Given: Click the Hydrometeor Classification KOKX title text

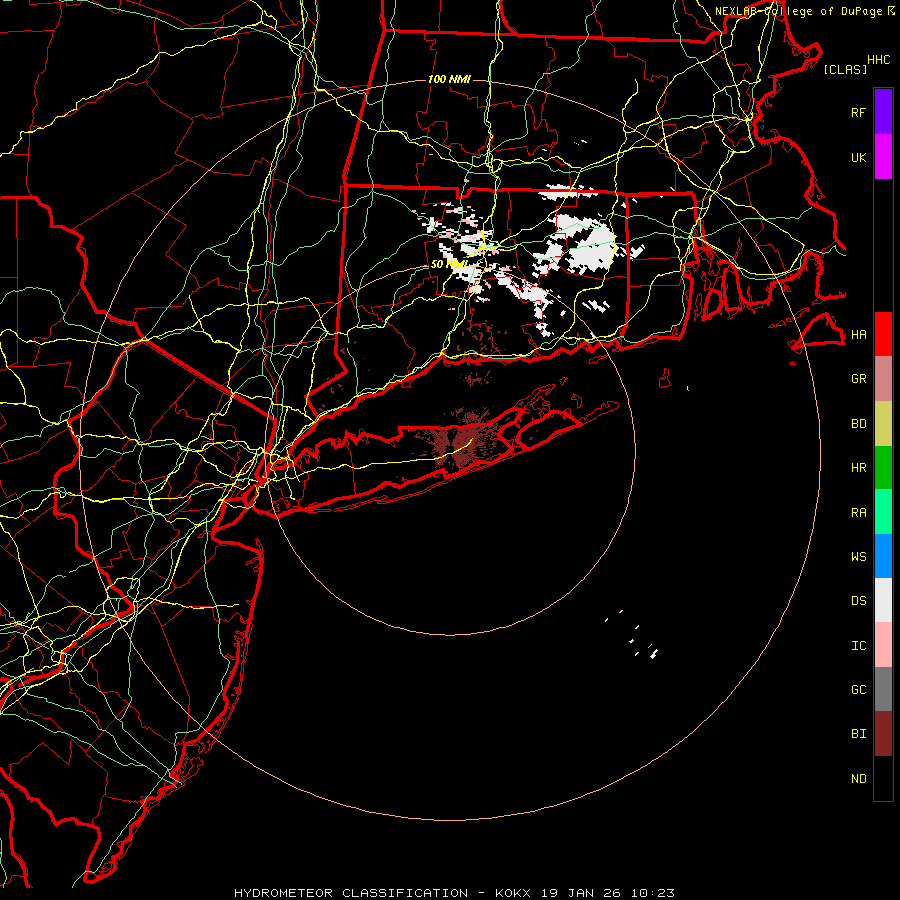Looking at the screenshot, I should pyautogui.click(x=454, y=893).
